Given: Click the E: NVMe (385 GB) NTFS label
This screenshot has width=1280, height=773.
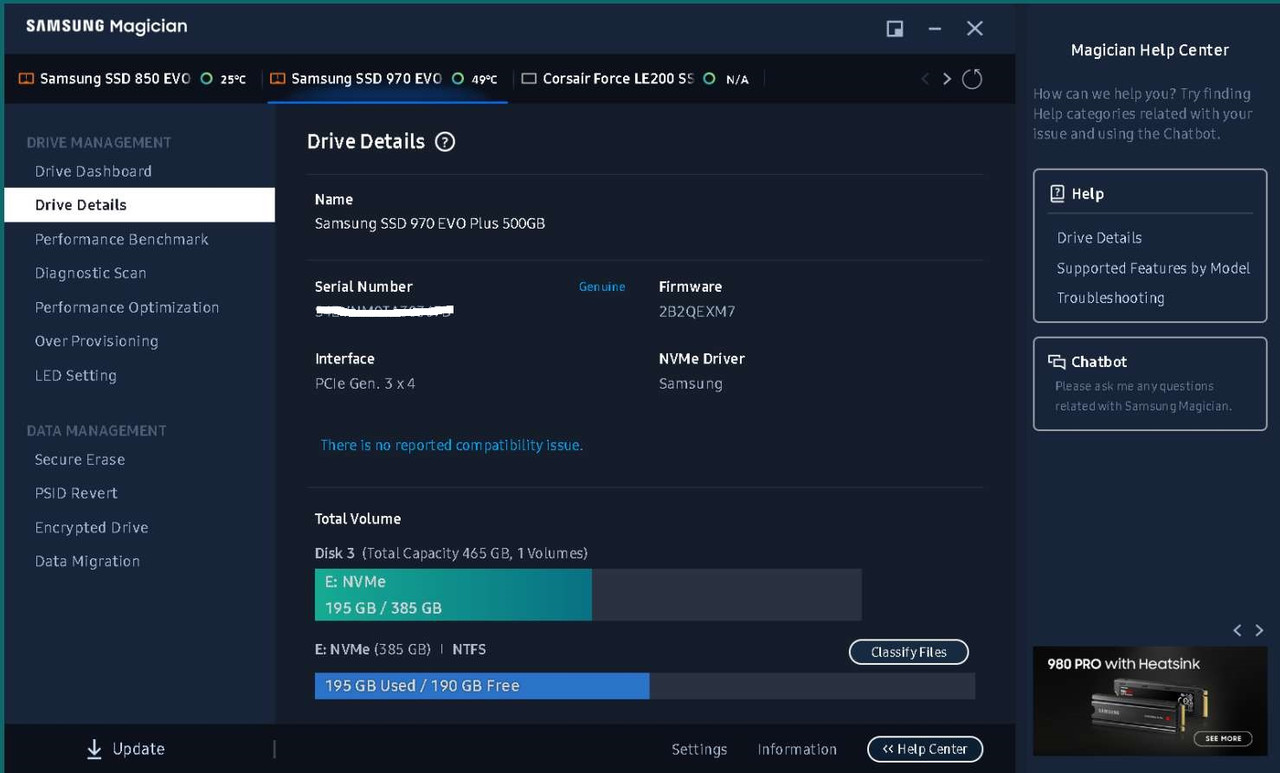Looking at the screenshot, I should (x=400, y=650).
